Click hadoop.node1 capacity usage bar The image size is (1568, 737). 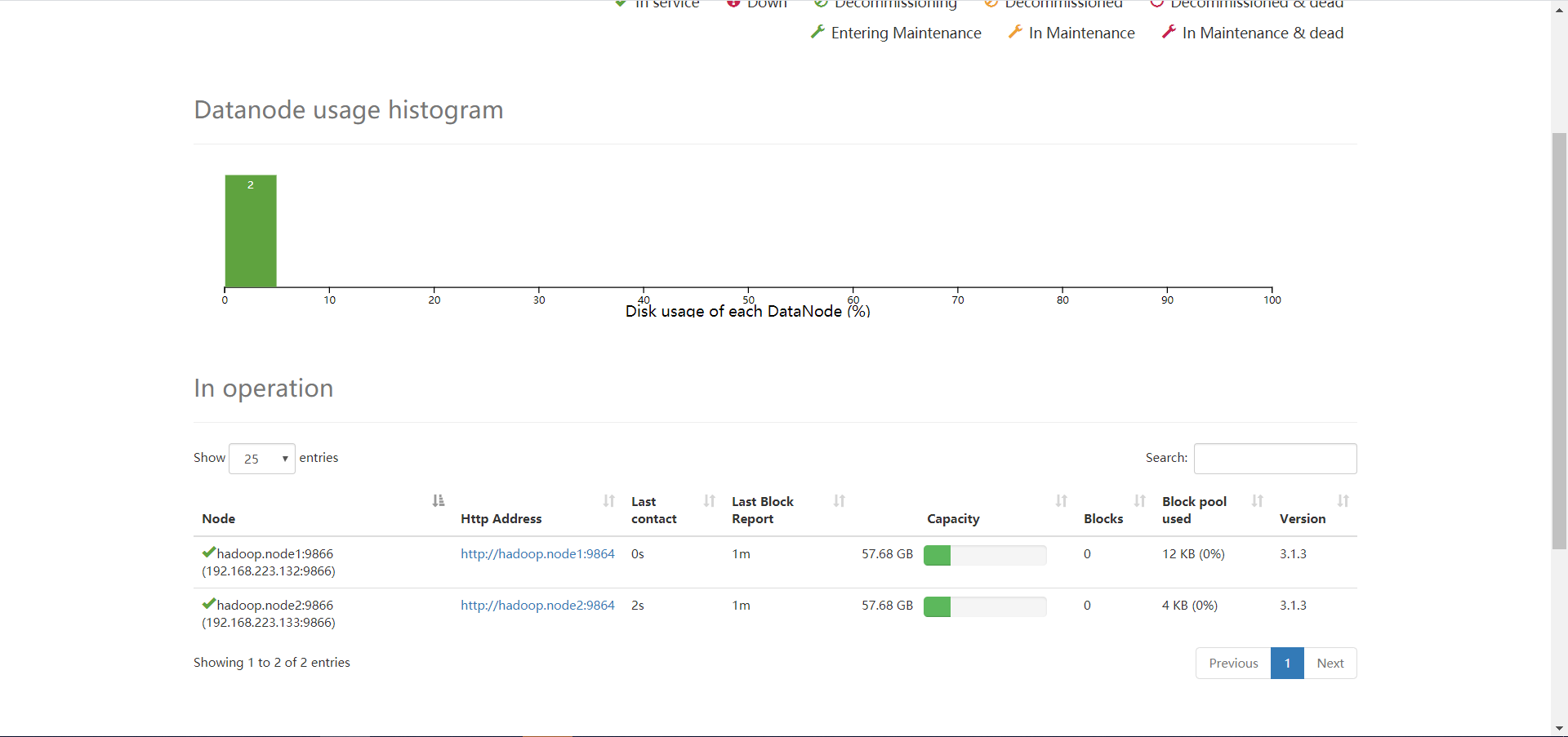point(985,556)
